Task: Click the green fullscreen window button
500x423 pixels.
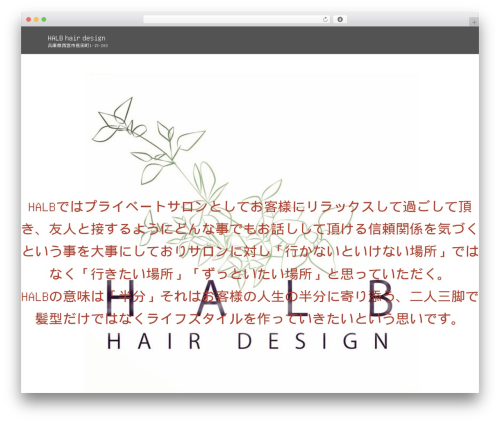Action: (x=44, y=20)
